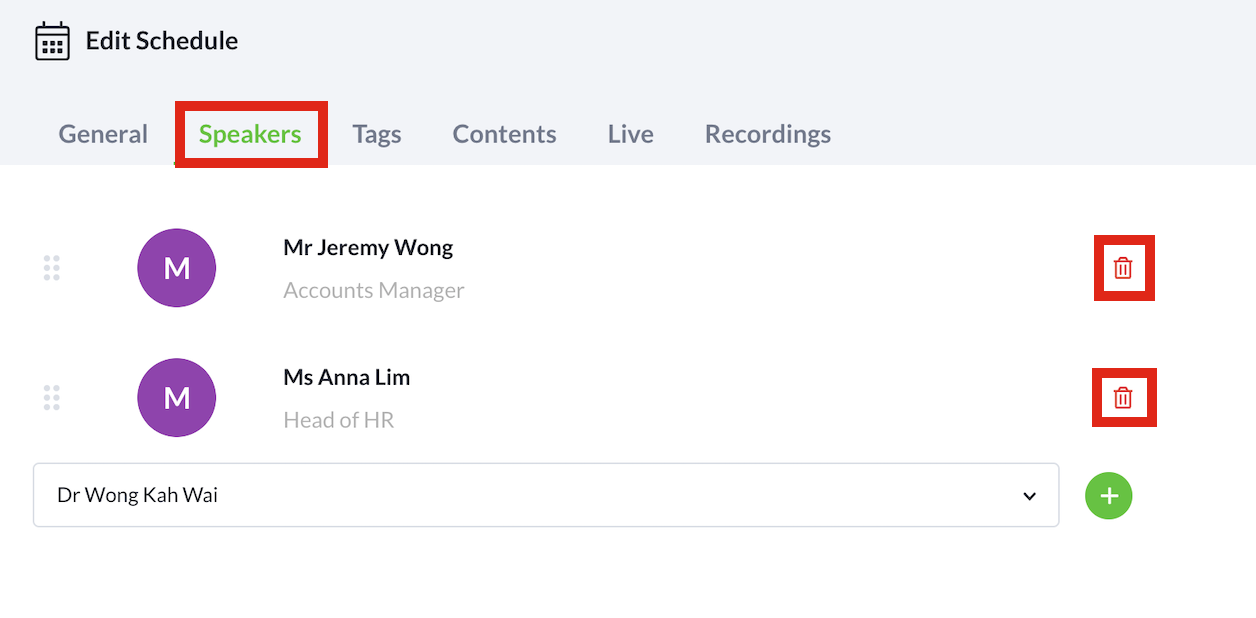This screenshot has width=1256, height=618.
Task: Click the drag handle beside Ms Anna Lim
Action: click(x=52, y=398)
